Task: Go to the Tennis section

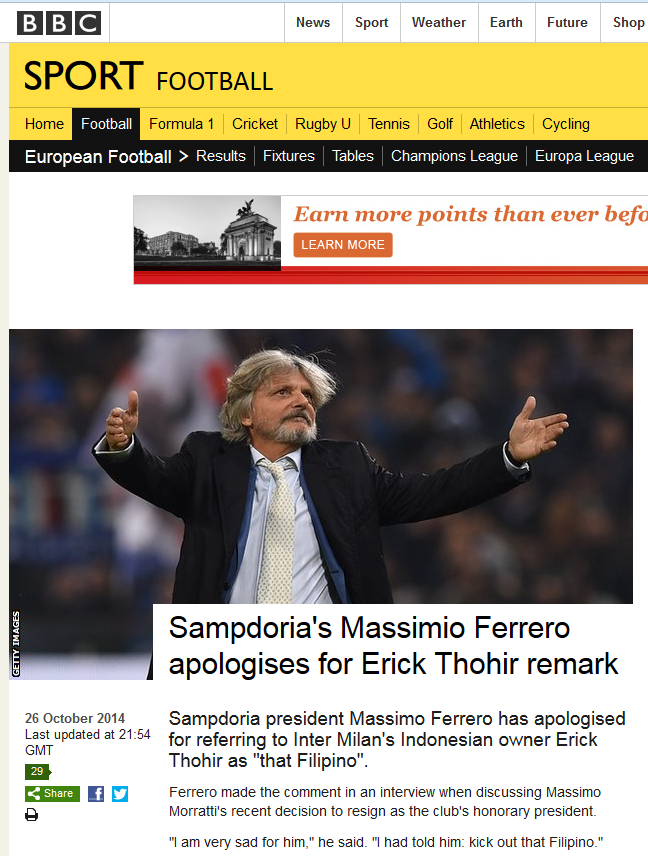Action: point(389,124)
